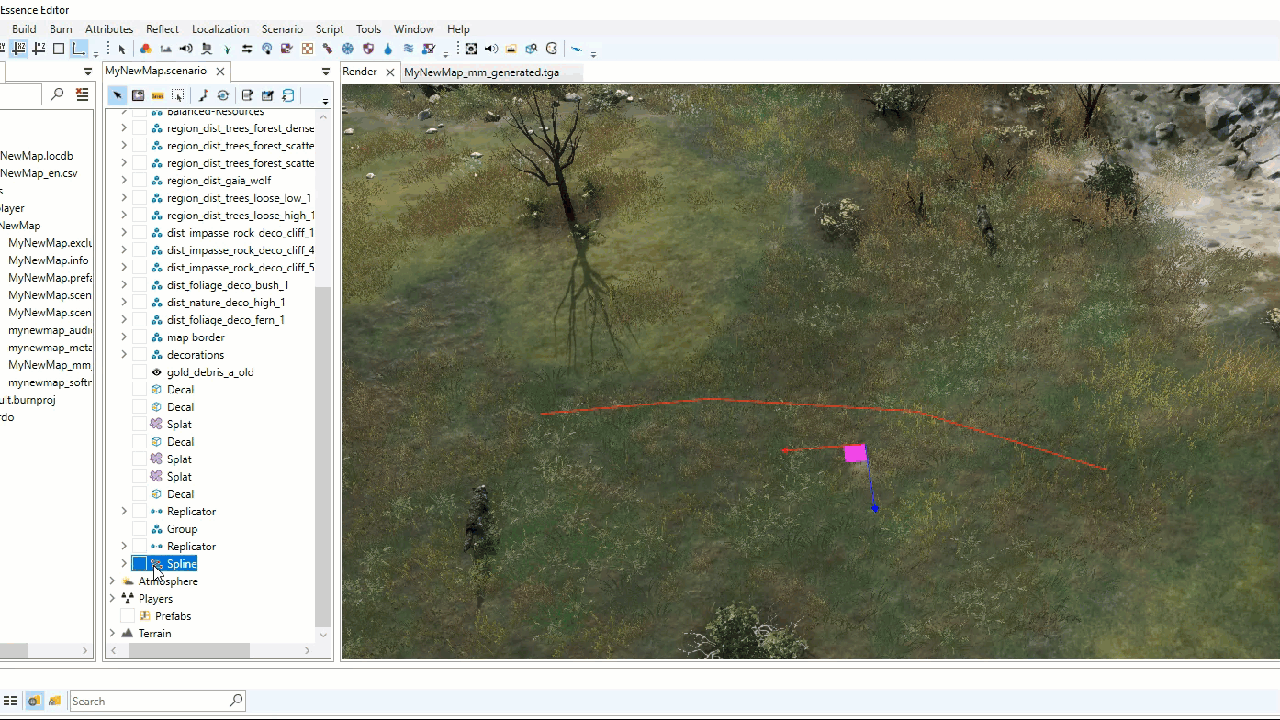This screenshot has height=720, width=1280.
Task: Click the magnifier search icon in left panel
Action: 57,94
